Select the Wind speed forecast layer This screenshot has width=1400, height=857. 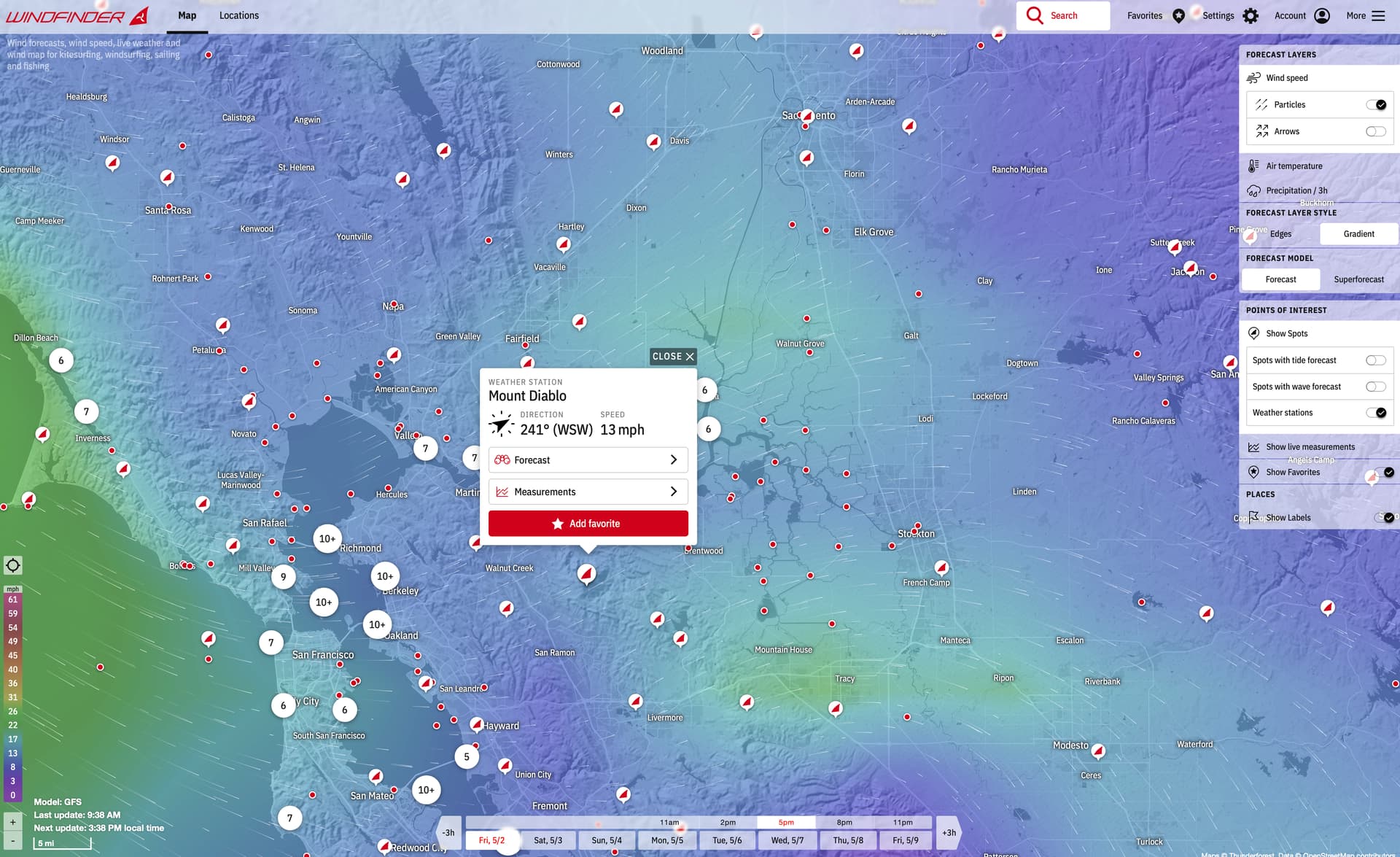click(1286, 78)
